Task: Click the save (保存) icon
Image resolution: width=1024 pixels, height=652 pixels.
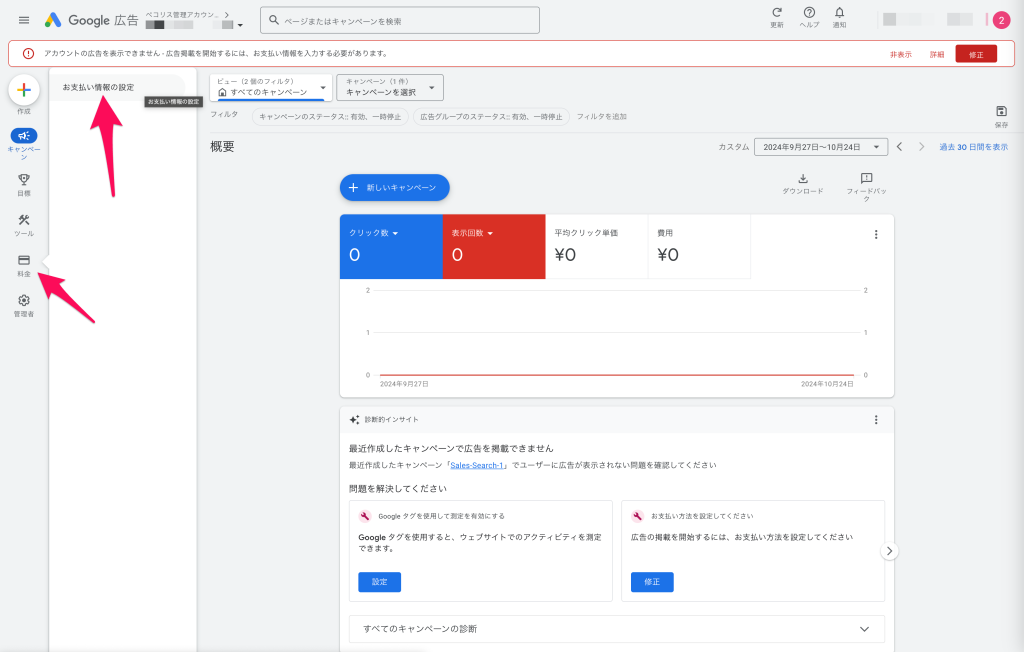Action: (1001, 111)
